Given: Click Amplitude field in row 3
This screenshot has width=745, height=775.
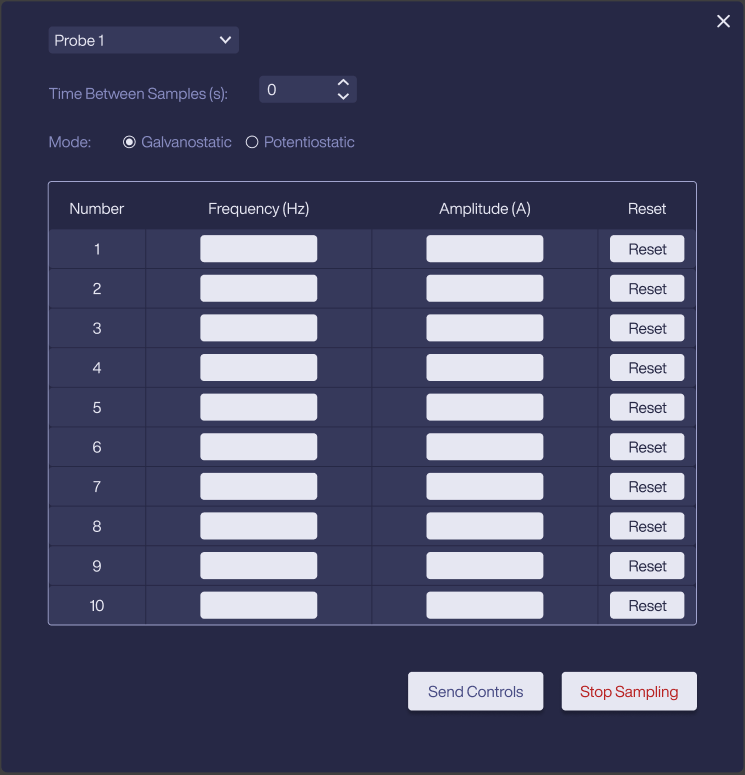Looking at the screenshot, I should (x=484, y=328).
